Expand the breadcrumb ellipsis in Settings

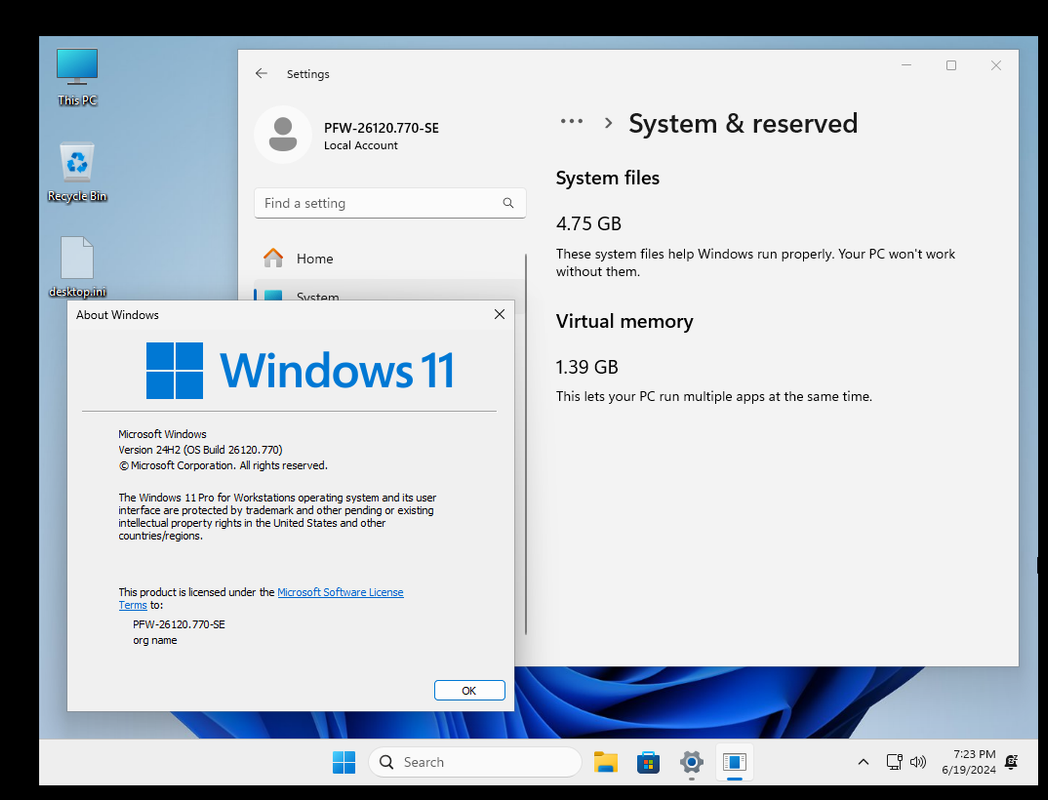(x=571, y=122)
